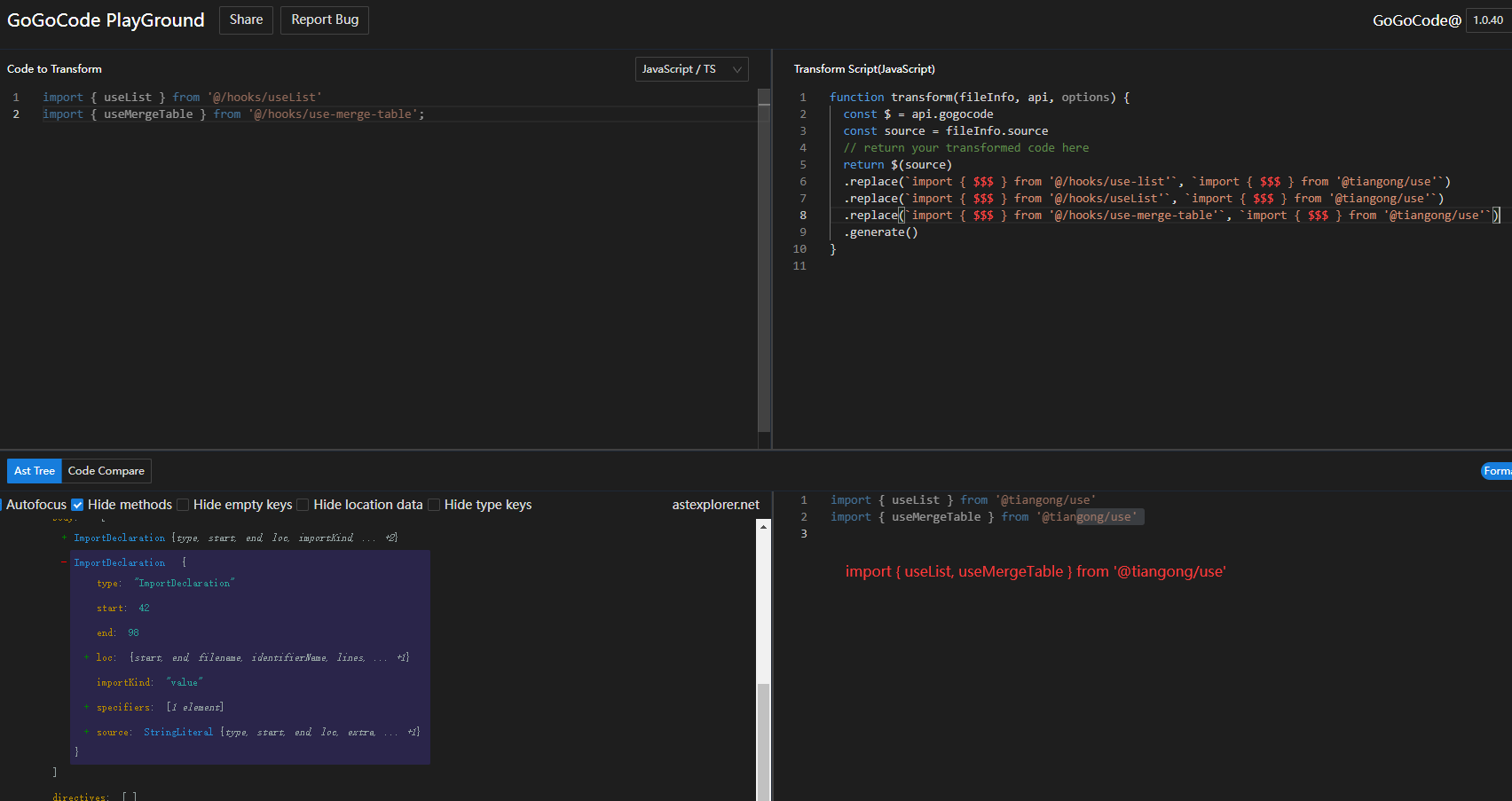
Task: Click 'end: 98' in AST tree
Action: [118, 633]
